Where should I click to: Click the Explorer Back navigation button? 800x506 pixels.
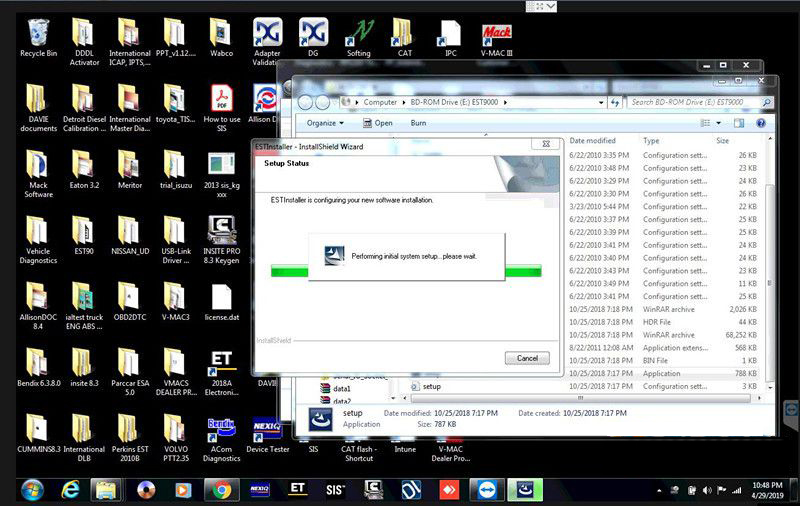pos(305,103)
